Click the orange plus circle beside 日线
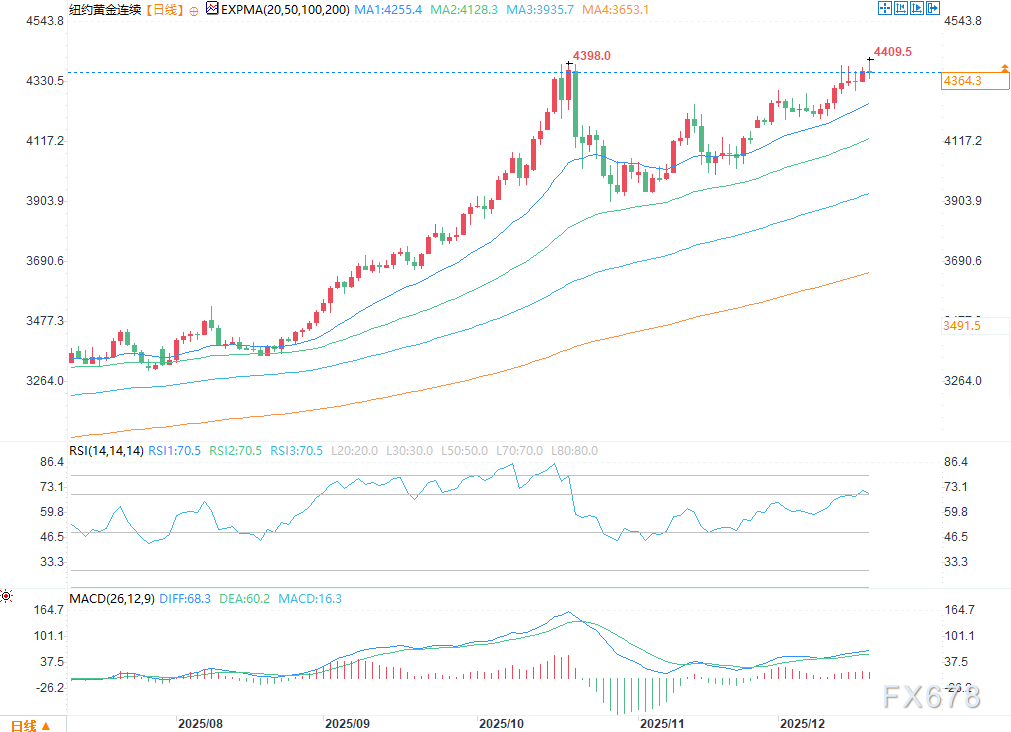The image size is (1011, 732). tap(193, 9)
